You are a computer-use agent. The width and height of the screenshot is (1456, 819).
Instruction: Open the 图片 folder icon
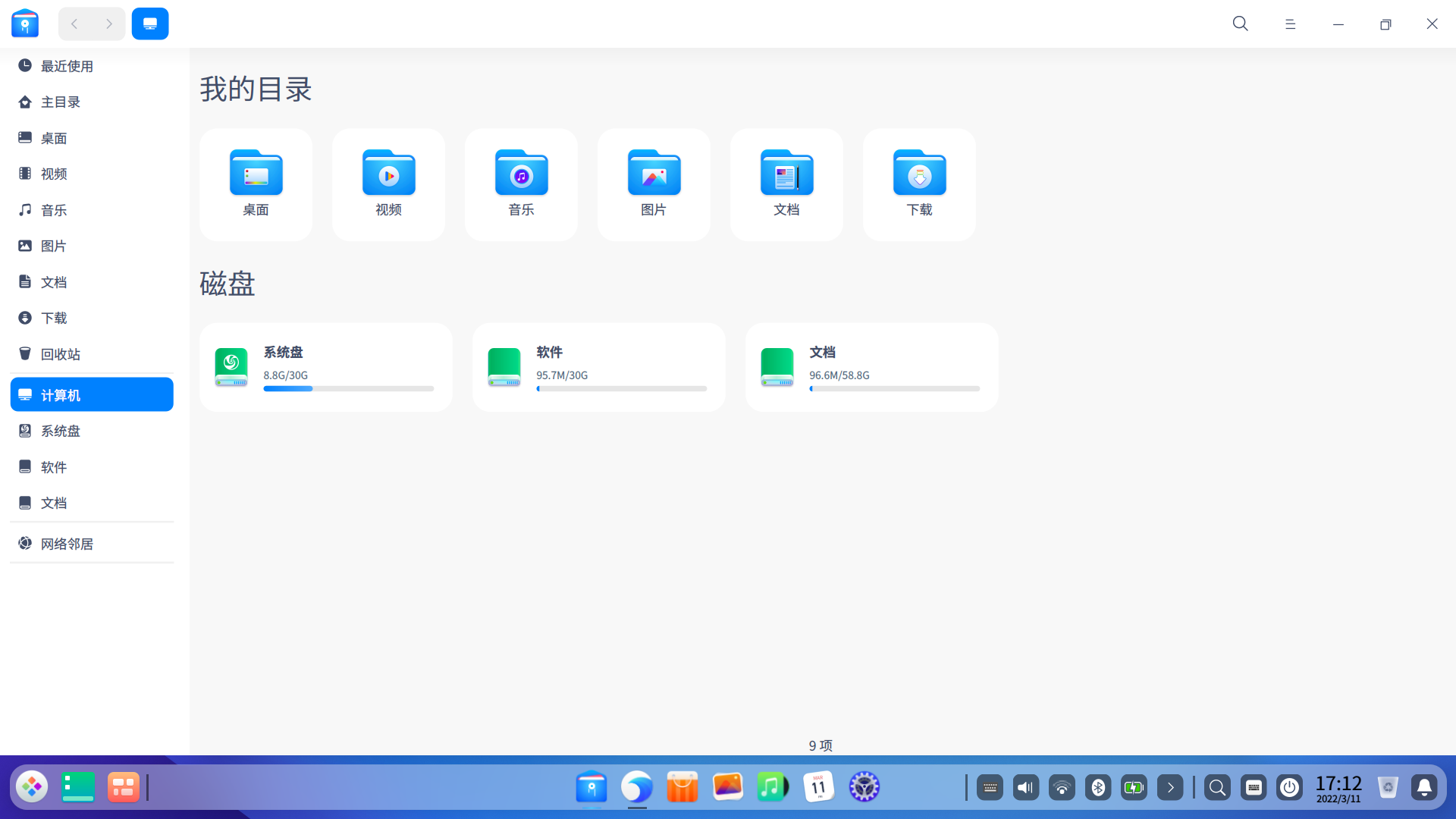tap(654, 174)
